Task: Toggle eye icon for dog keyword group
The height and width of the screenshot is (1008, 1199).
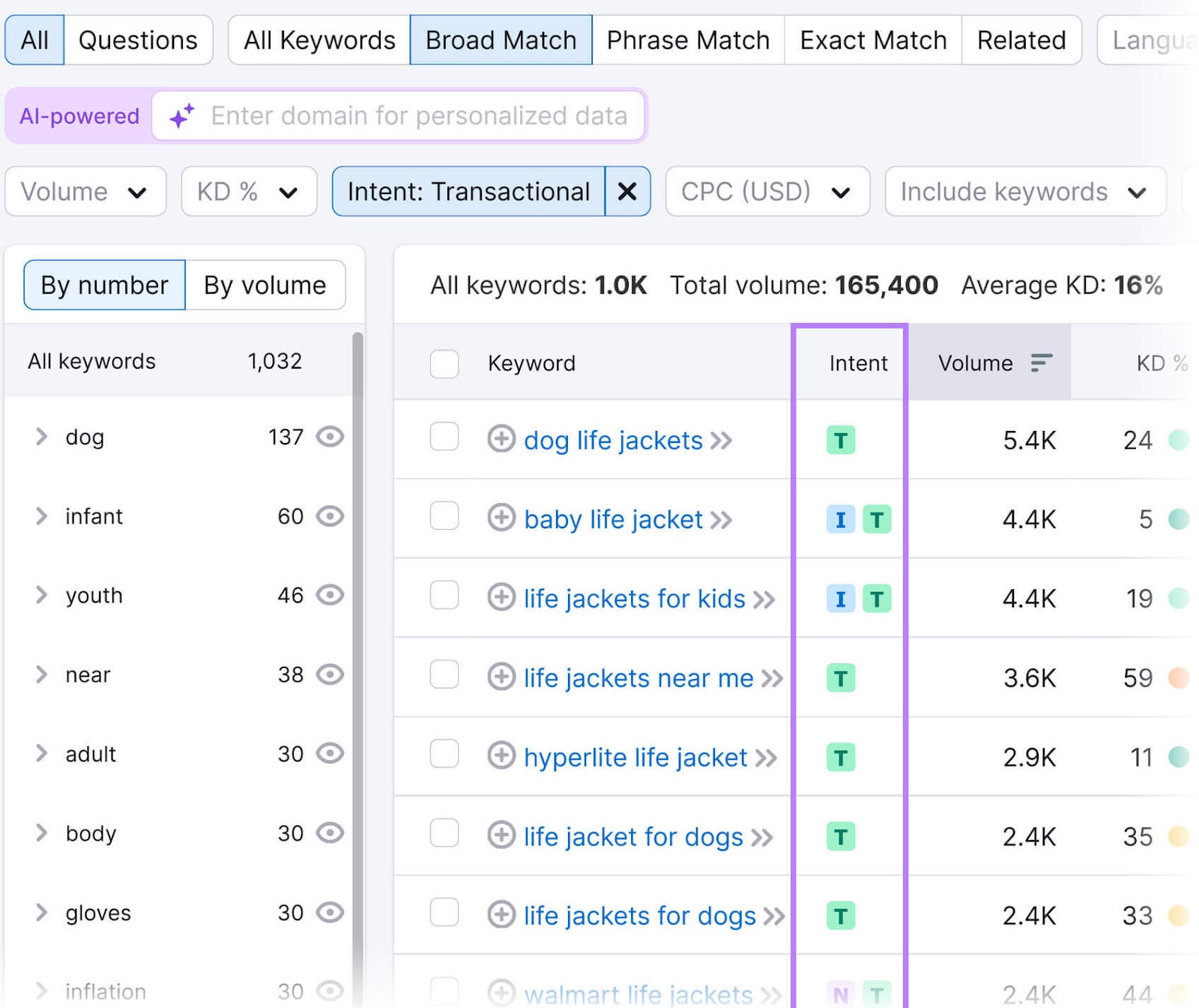Action: coord(330,436)
